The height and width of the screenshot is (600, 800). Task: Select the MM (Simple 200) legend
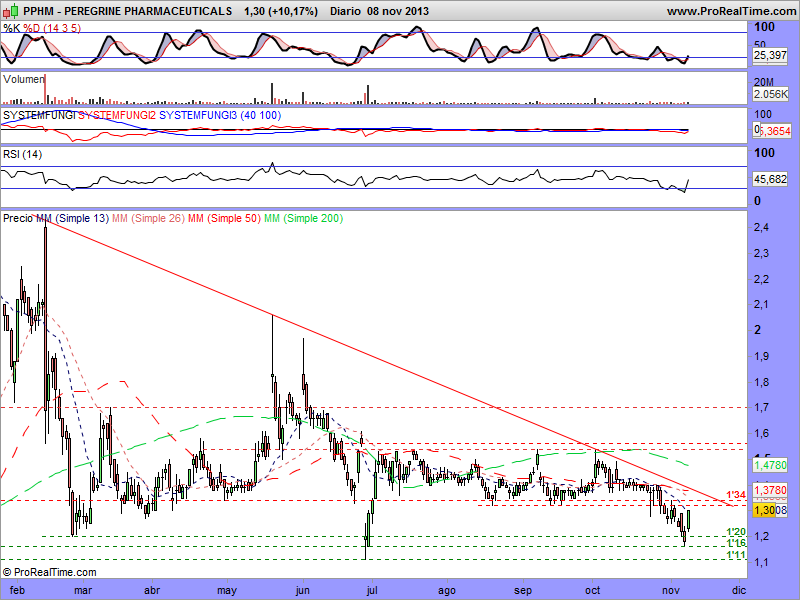tap(304, 218)
